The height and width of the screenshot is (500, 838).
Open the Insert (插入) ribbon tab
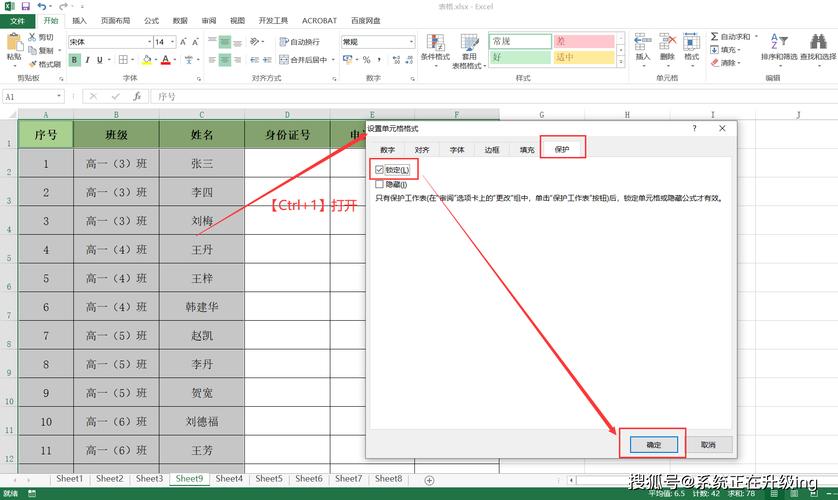pyautogui.click(x=79, y=20)
